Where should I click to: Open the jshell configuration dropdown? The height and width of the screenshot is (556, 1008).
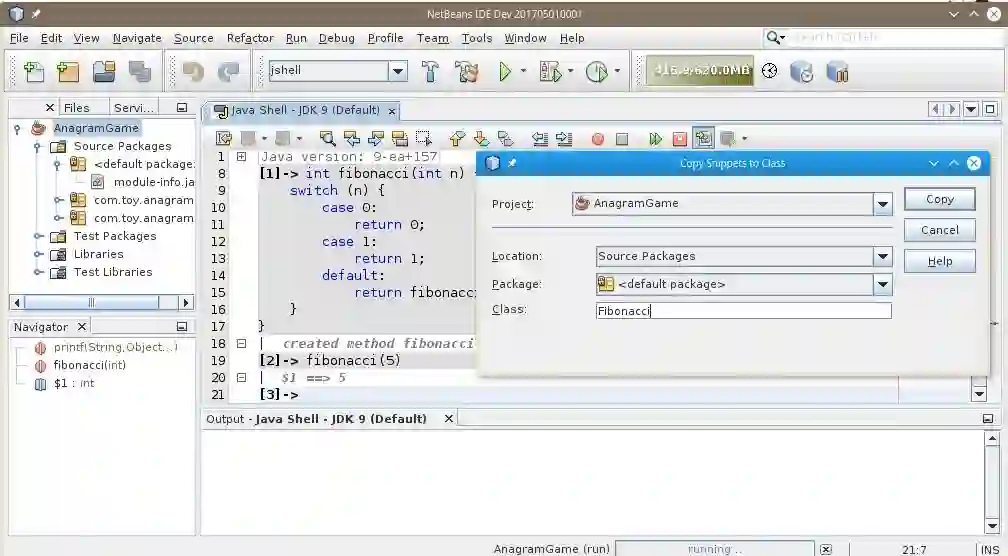tap(398, 71)
